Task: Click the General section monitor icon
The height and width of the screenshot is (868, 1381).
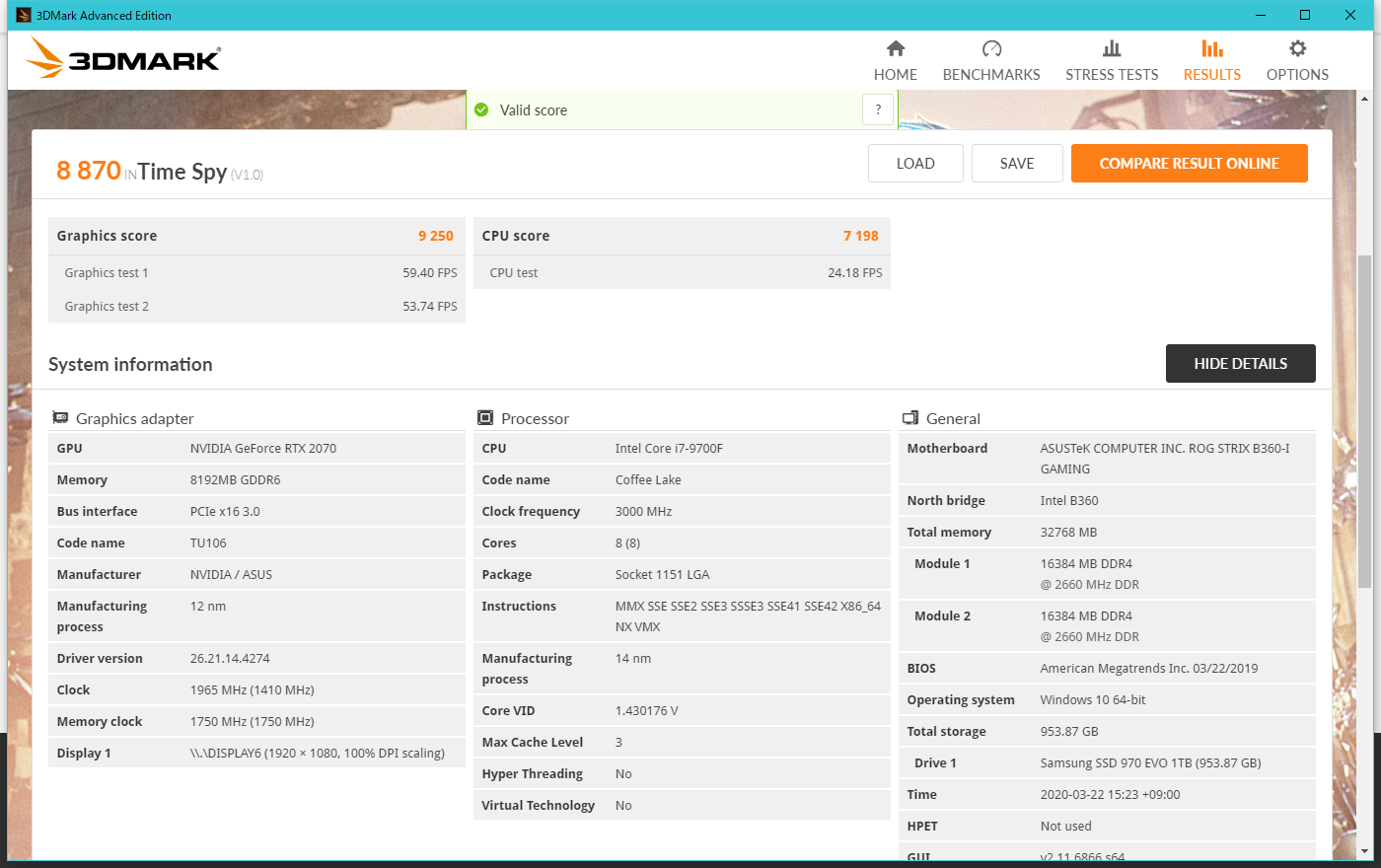Action: [x=910, y=418]
